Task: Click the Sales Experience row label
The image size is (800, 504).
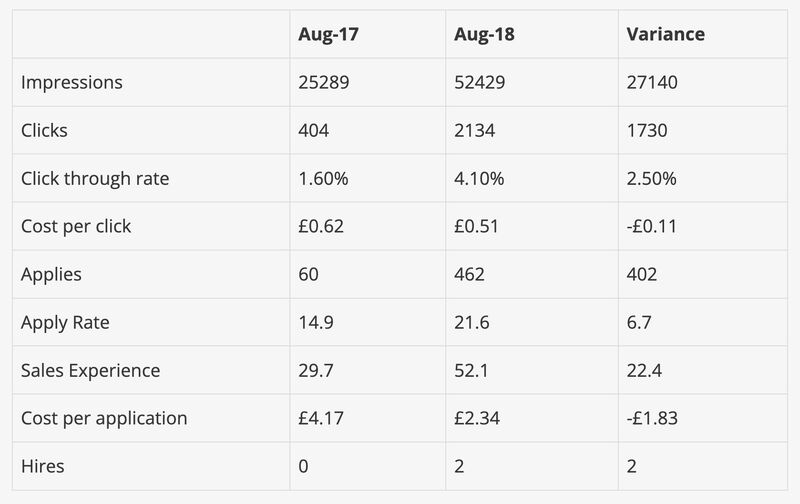Action: tap(90, 370)
